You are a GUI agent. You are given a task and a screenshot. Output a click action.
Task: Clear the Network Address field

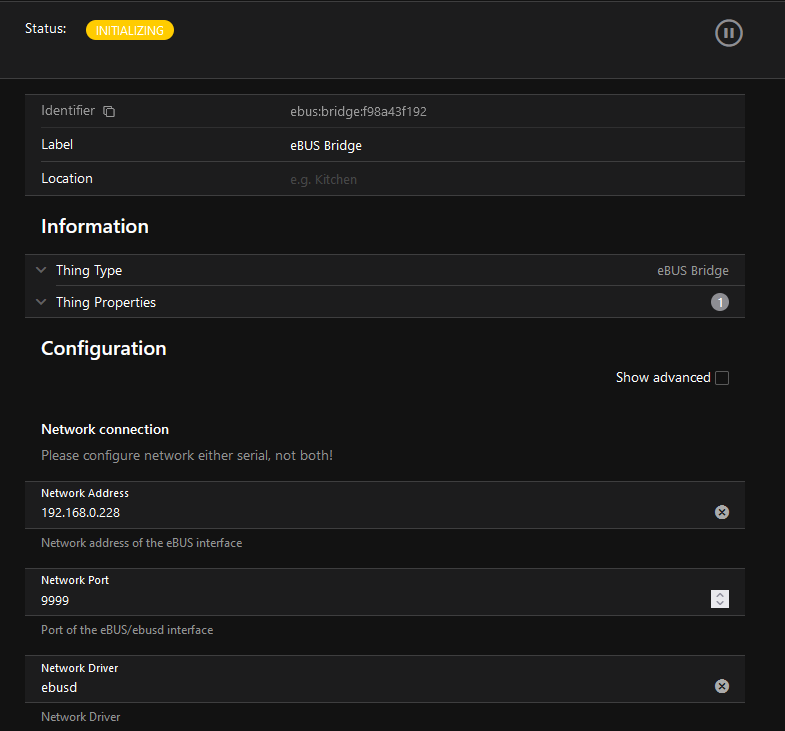721,512
